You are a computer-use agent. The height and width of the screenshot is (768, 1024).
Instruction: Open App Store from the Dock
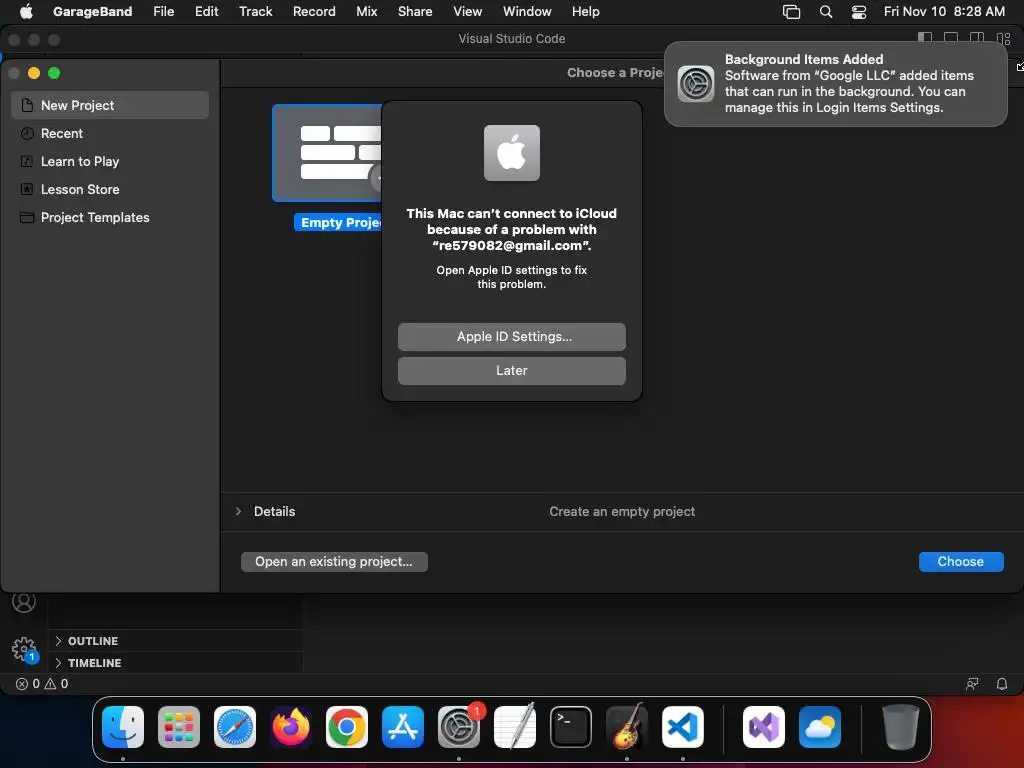403,727
